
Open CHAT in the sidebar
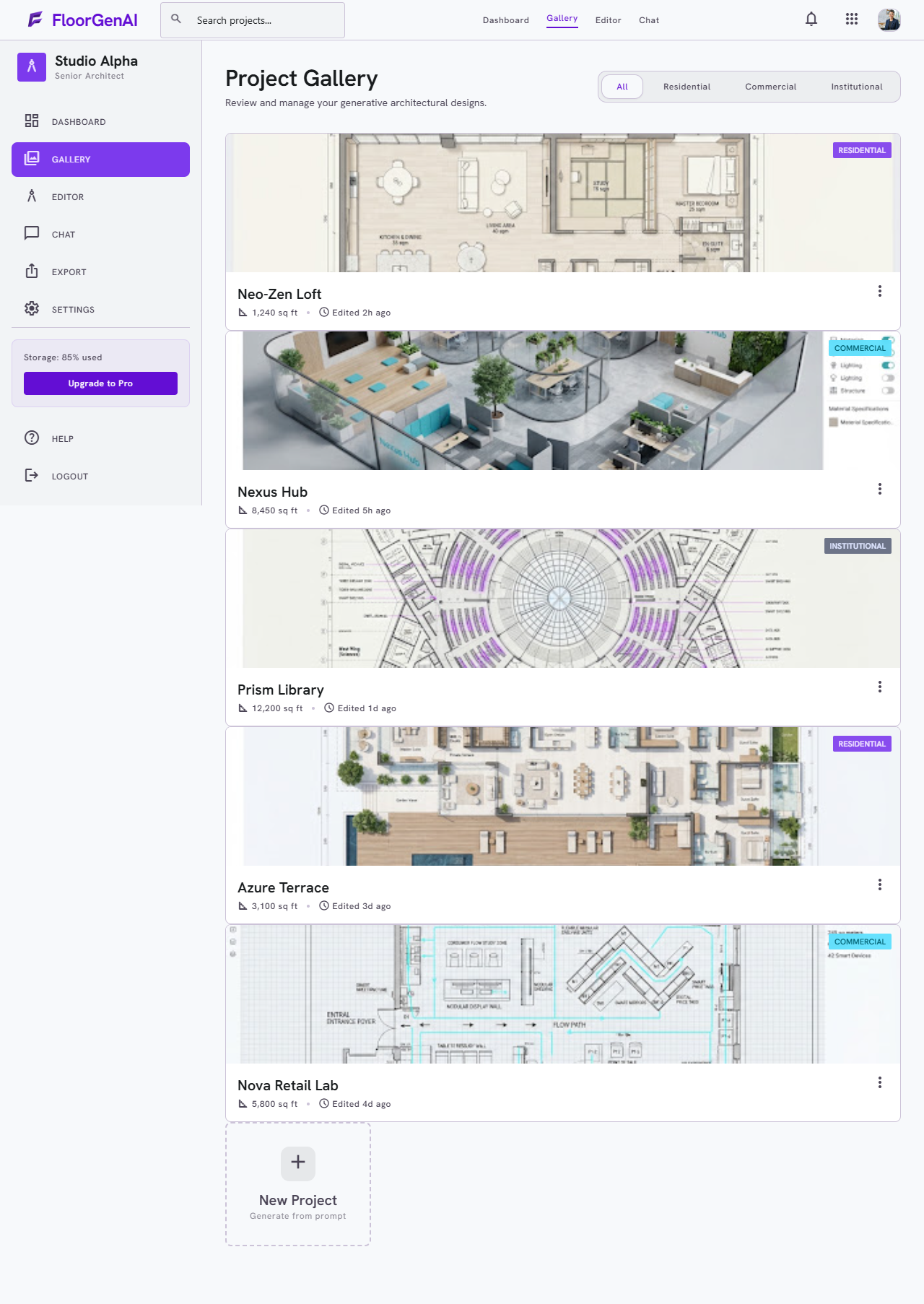click(100, 235)
